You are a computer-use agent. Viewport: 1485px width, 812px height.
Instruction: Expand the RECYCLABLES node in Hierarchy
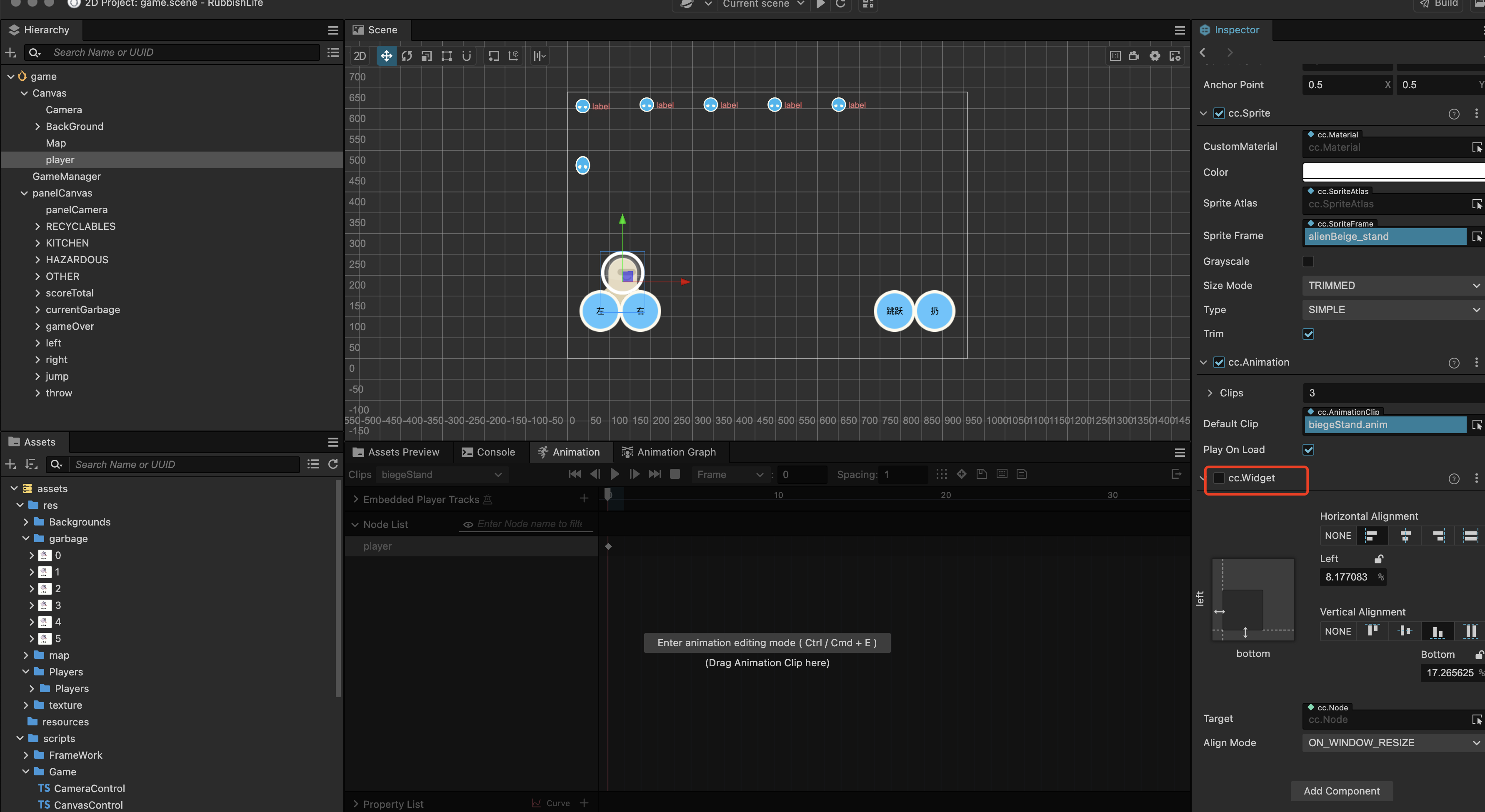point(37,227)
